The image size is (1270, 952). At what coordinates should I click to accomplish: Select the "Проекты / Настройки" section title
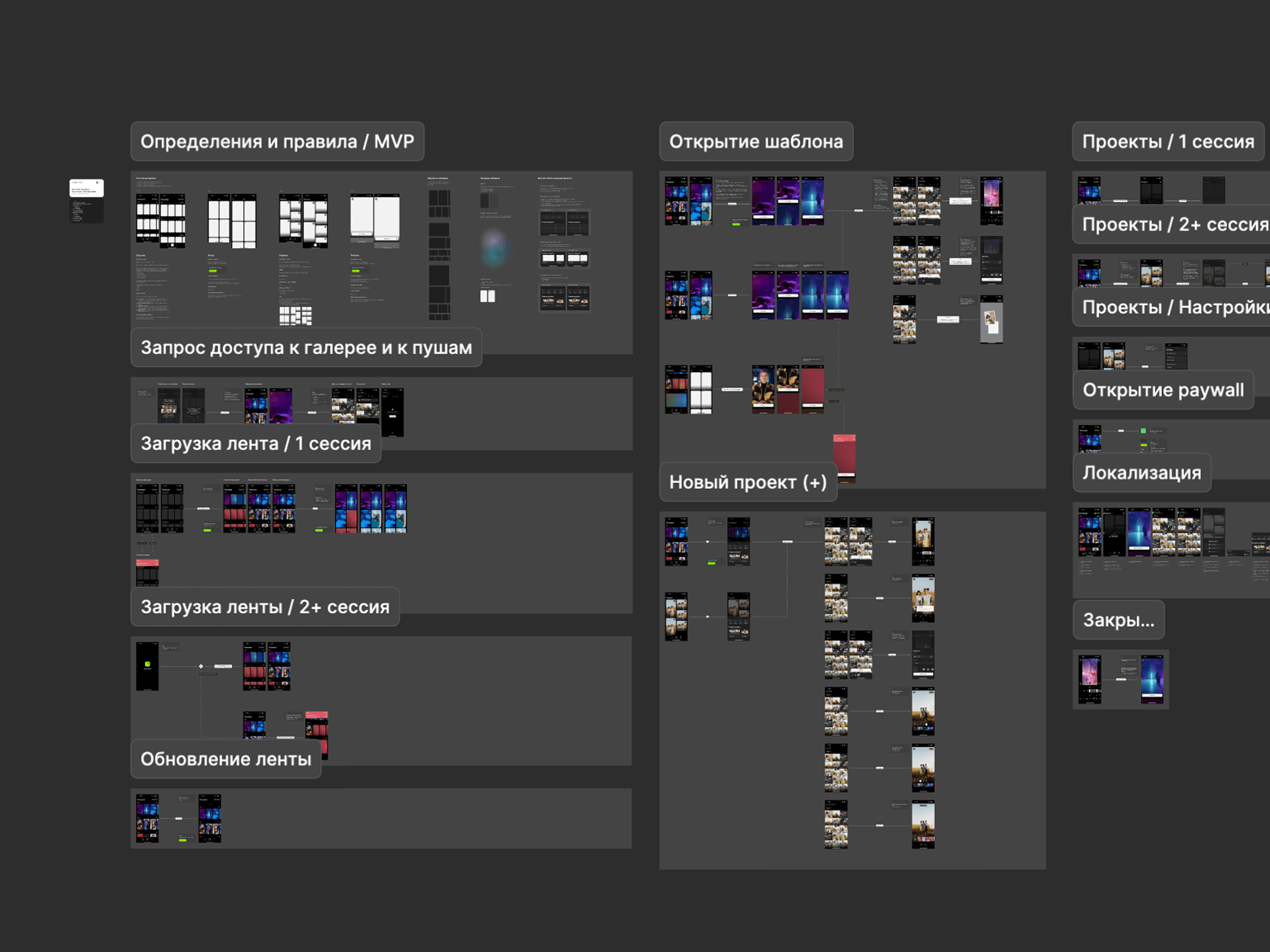coord(1174,307)
